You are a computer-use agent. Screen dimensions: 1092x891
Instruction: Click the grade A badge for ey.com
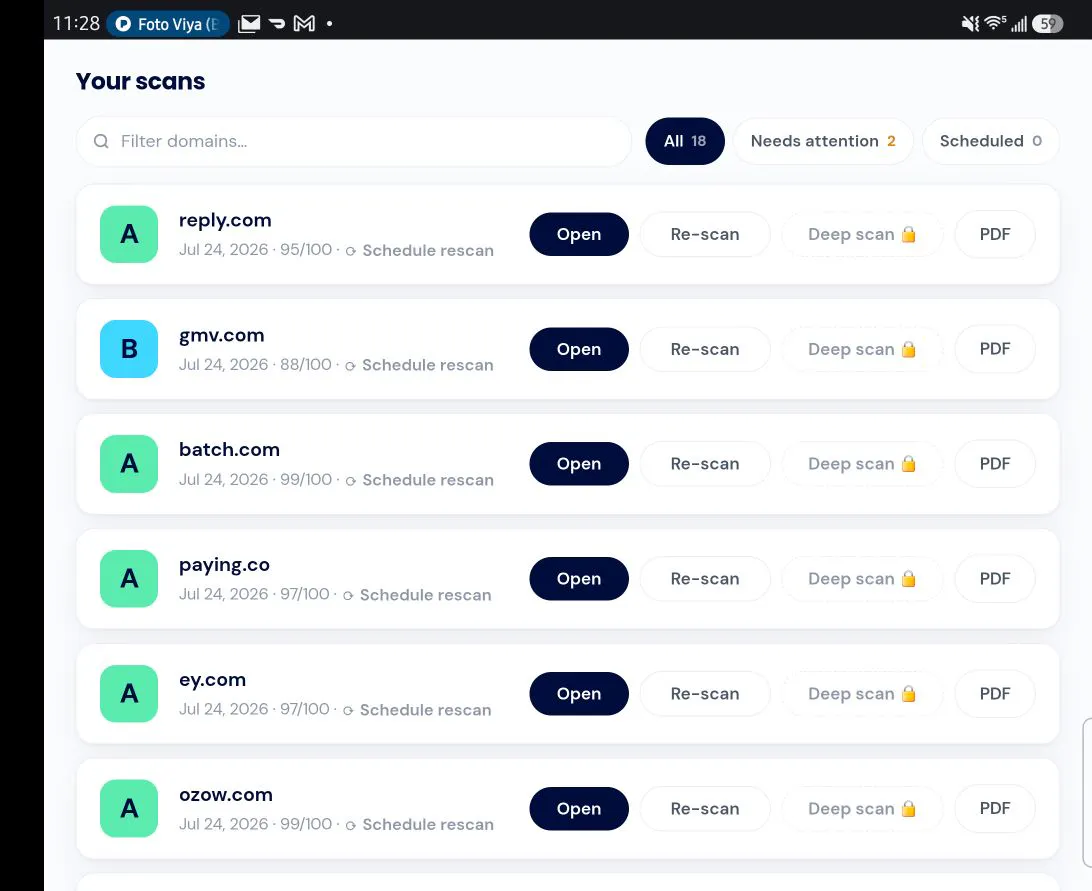tap(129, 694)
